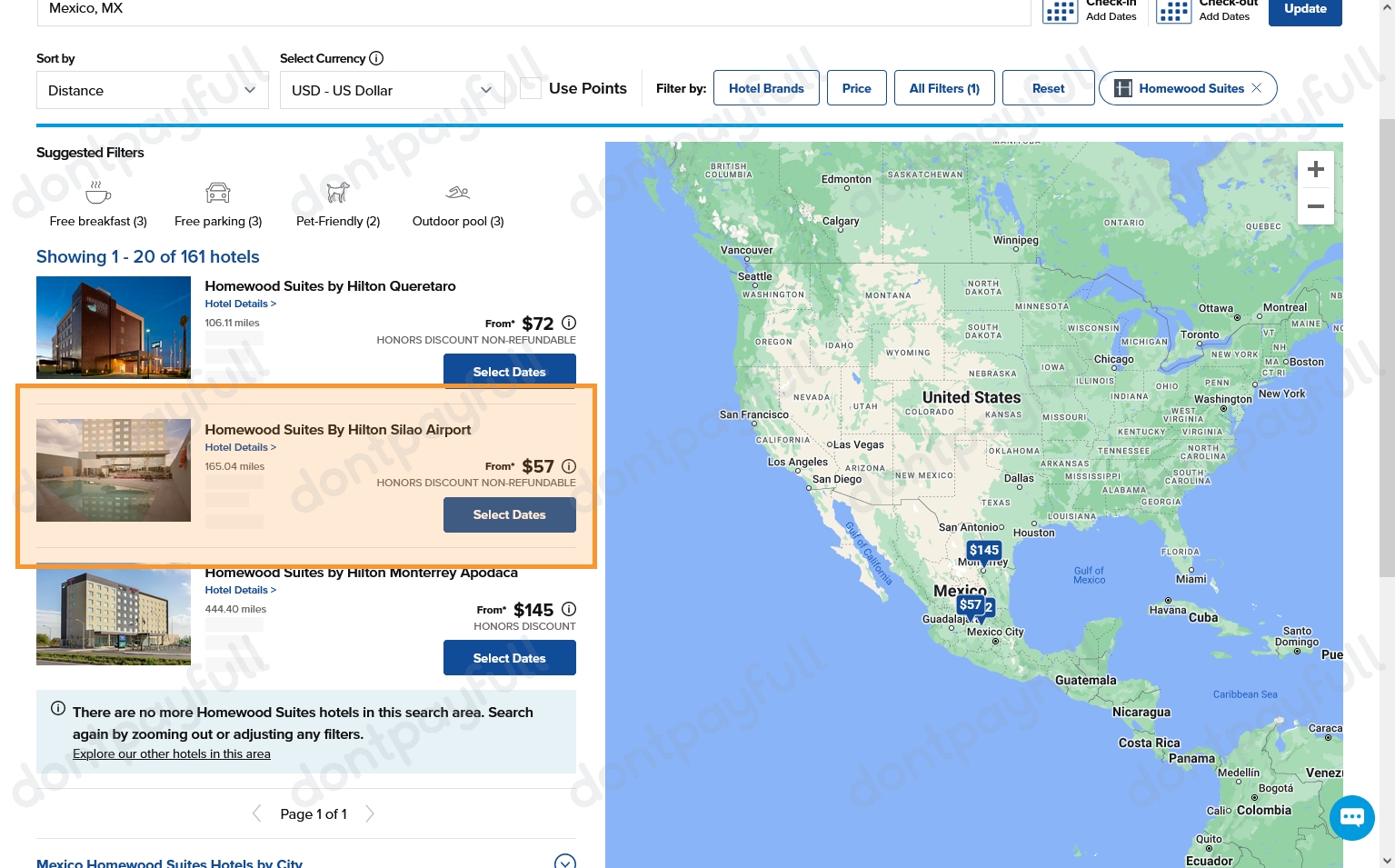
Task: Click the info icon beside Select Currency
Action: point(376,58)
